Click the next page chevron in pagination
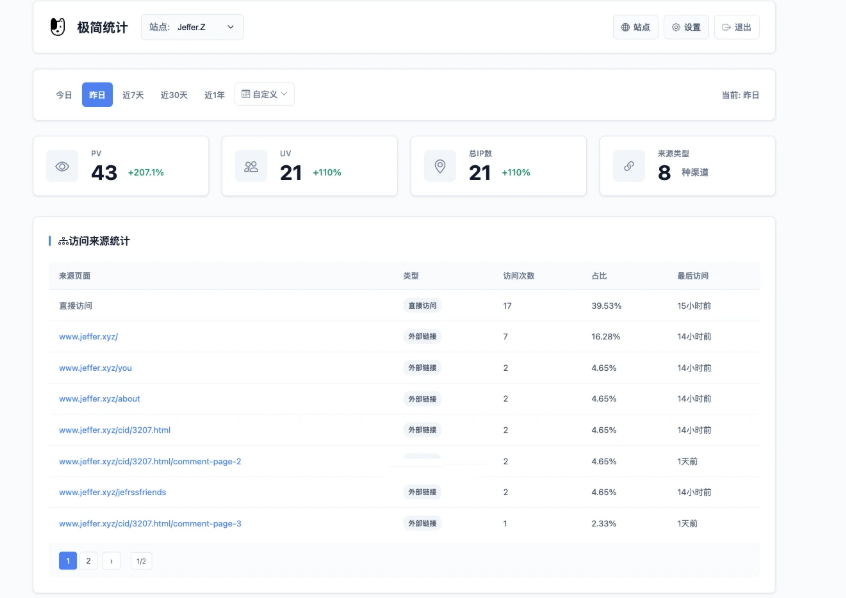The image size is (846, 598). click(x=110, y=560)
